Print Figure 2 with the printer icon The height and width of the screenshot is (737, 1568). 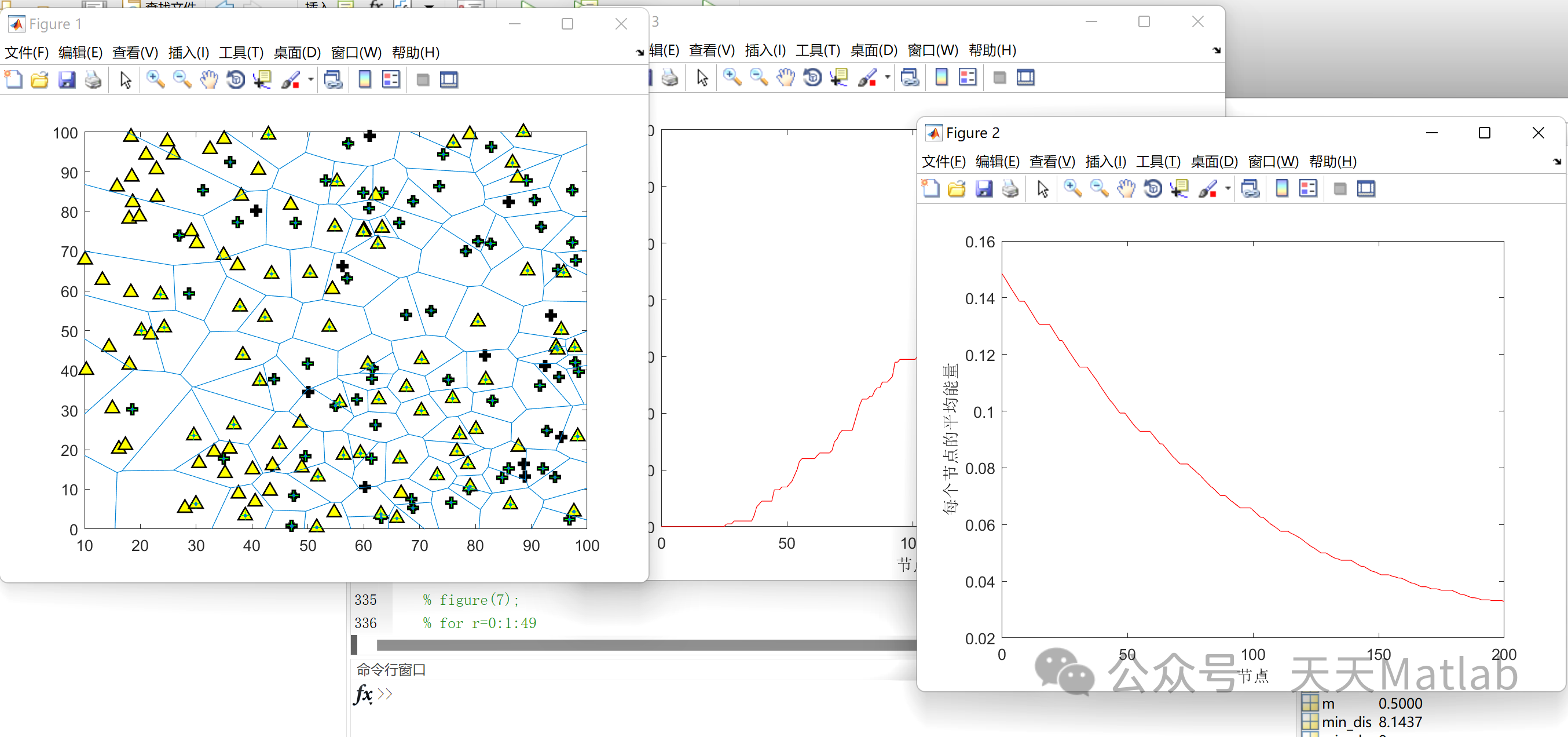[x=1010, y=189]
